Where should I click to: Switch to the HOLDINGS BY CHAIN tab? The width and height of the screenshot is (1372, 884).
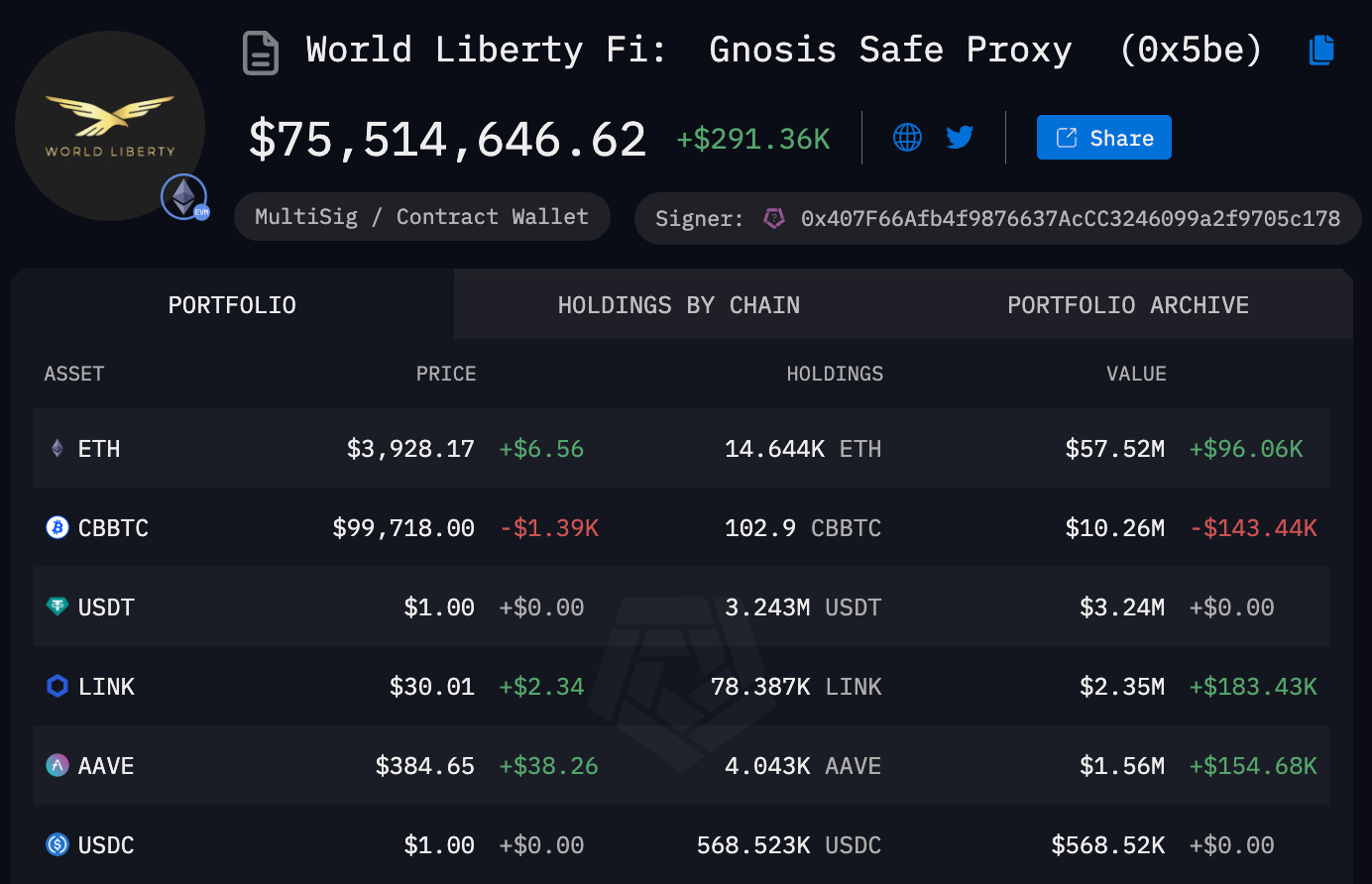coord(679,304)
